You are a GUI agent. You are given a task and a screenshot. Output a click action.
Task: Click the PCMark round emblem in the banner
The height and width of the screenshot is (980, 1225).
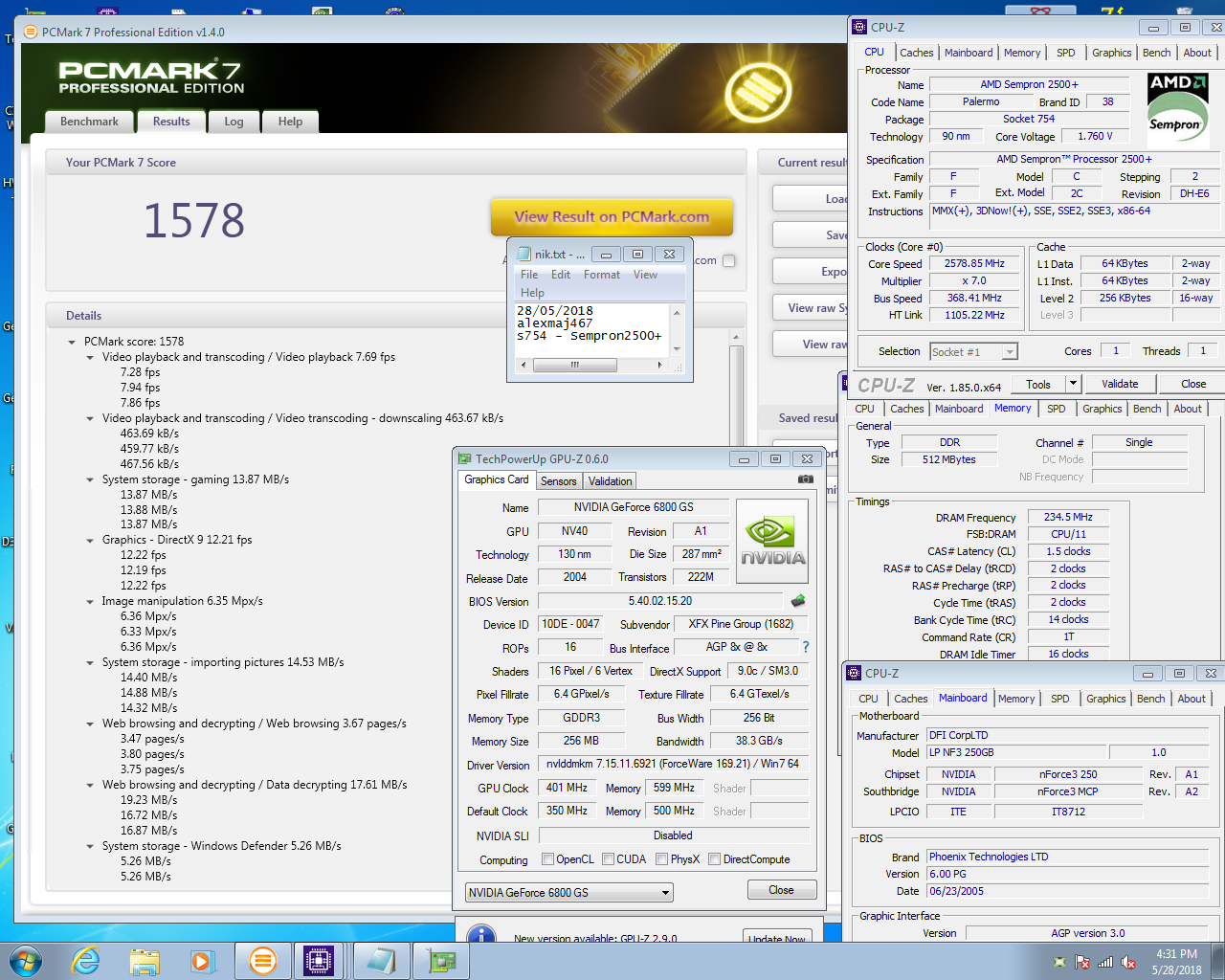(757, 92)
